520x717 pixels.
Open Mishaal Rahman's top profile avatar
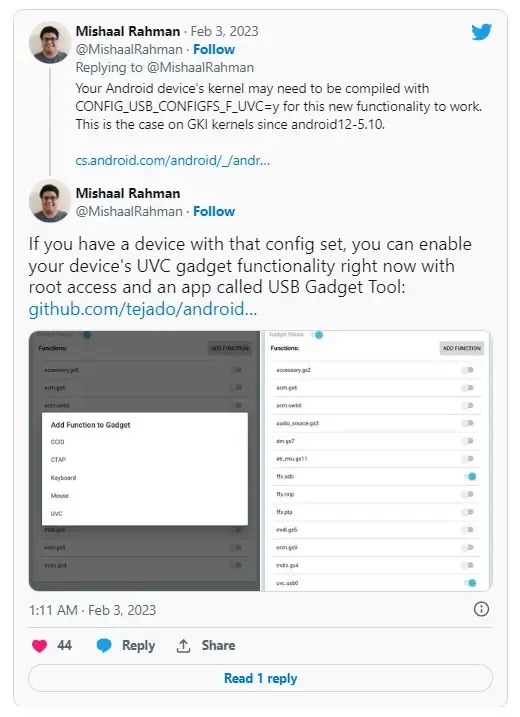(x=50, y=42)
